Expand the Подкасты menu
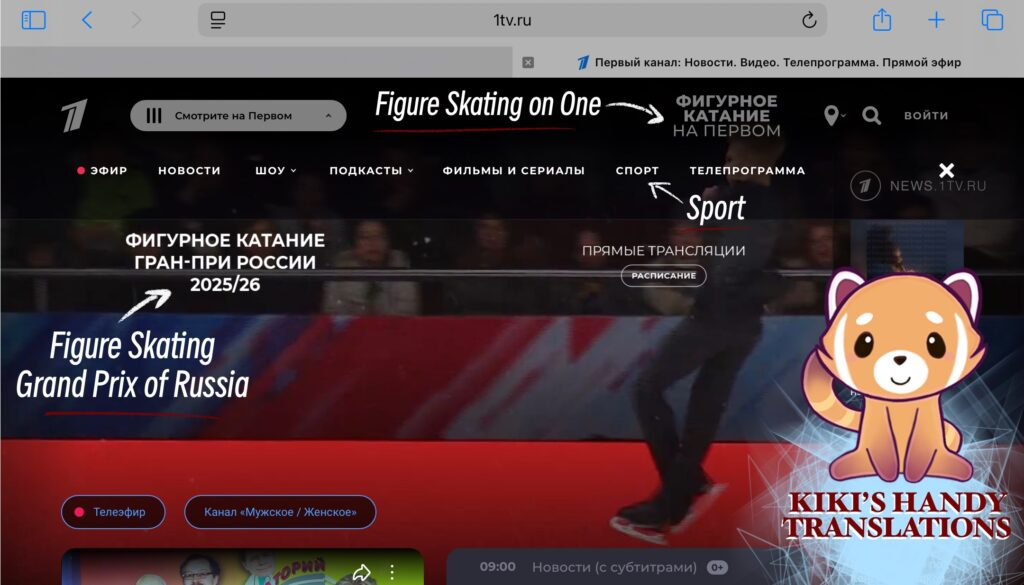Image resolution: width=1024 pixels, height=585 pixels. tap(371, 170)
